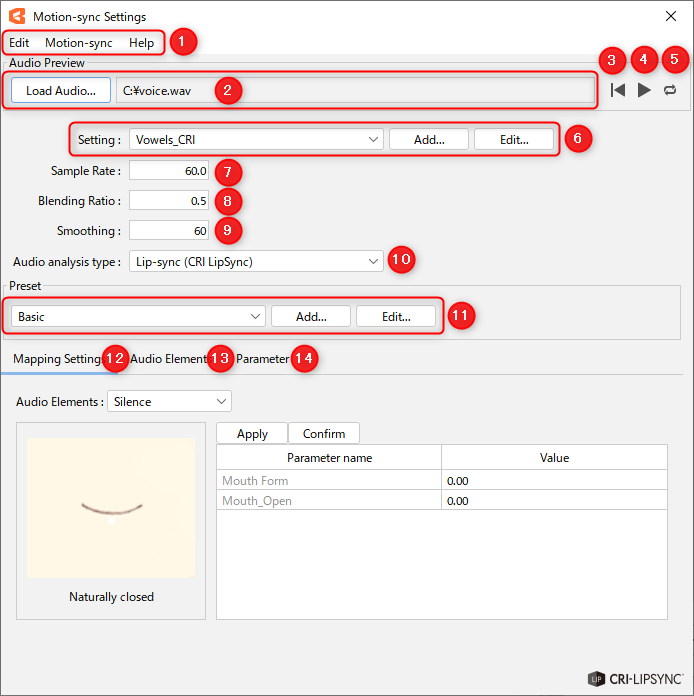The height and width of the screenshot is (696, 694).
Task: Click the Mouth_Open value cell
Action: 554,501
